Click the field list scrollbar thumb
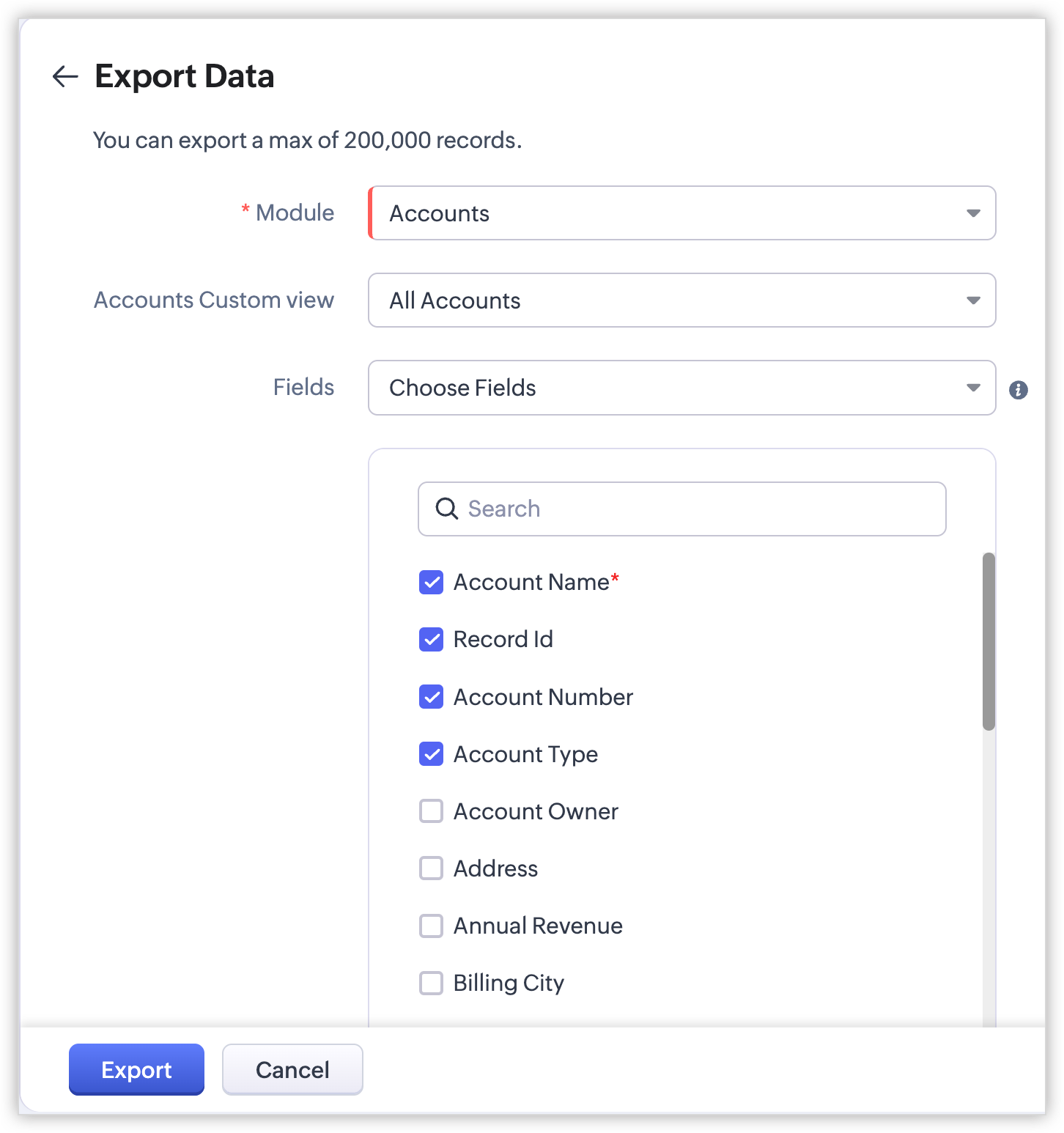 (x=989, y=641)
